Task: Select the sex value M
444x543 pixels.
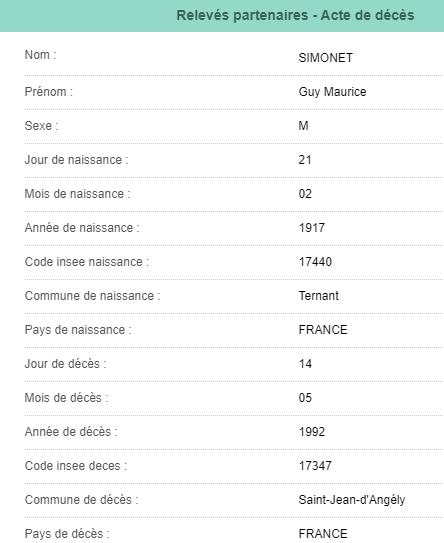Action: click(x=303, y=125)
